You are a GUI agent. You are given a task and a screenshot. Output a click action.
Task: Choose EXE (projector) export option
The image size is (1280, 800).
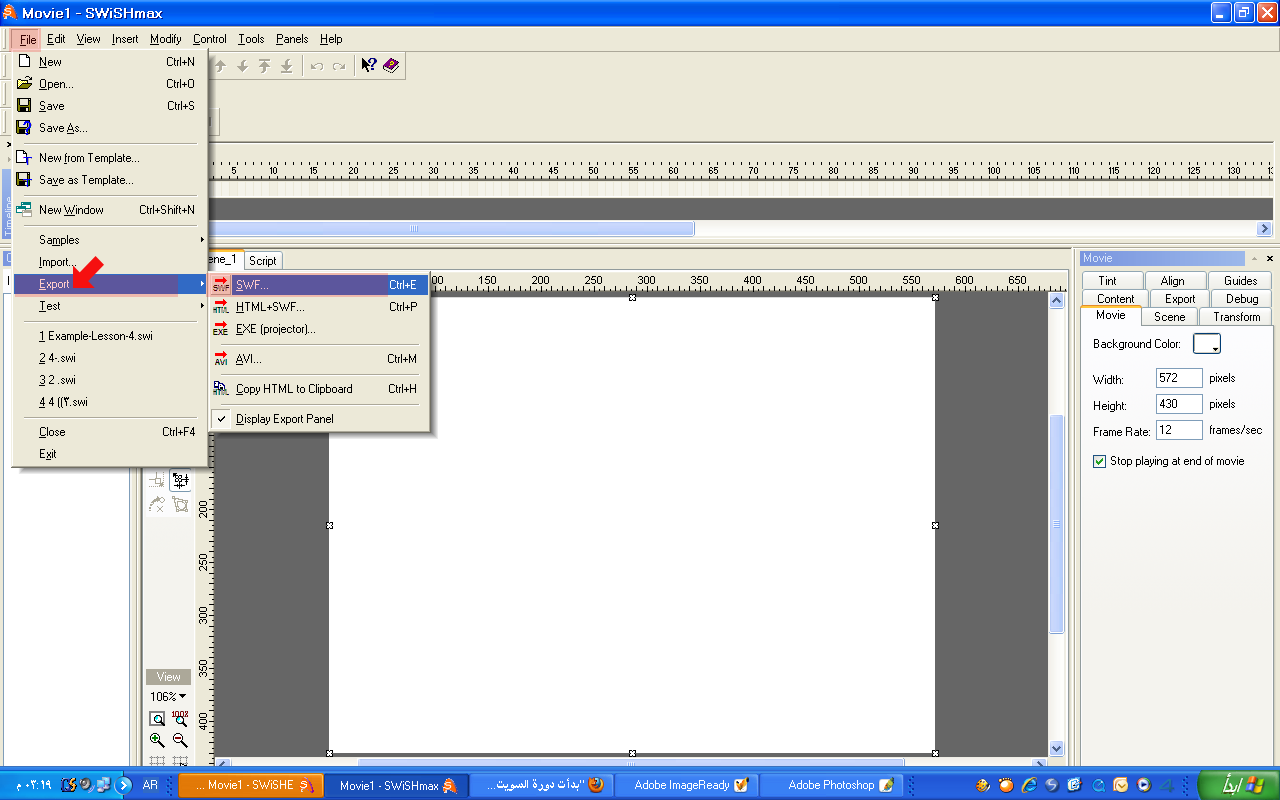click(275, 329)
